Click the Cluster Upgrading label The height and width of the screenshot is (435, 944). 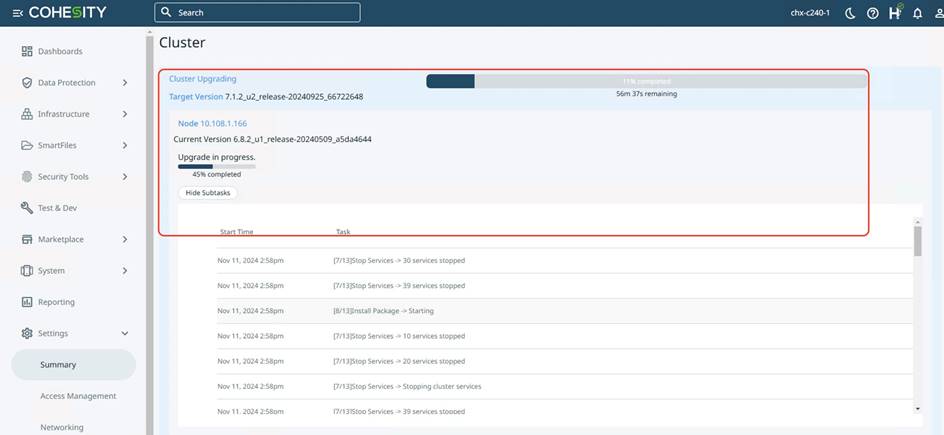tap(203, 79)
